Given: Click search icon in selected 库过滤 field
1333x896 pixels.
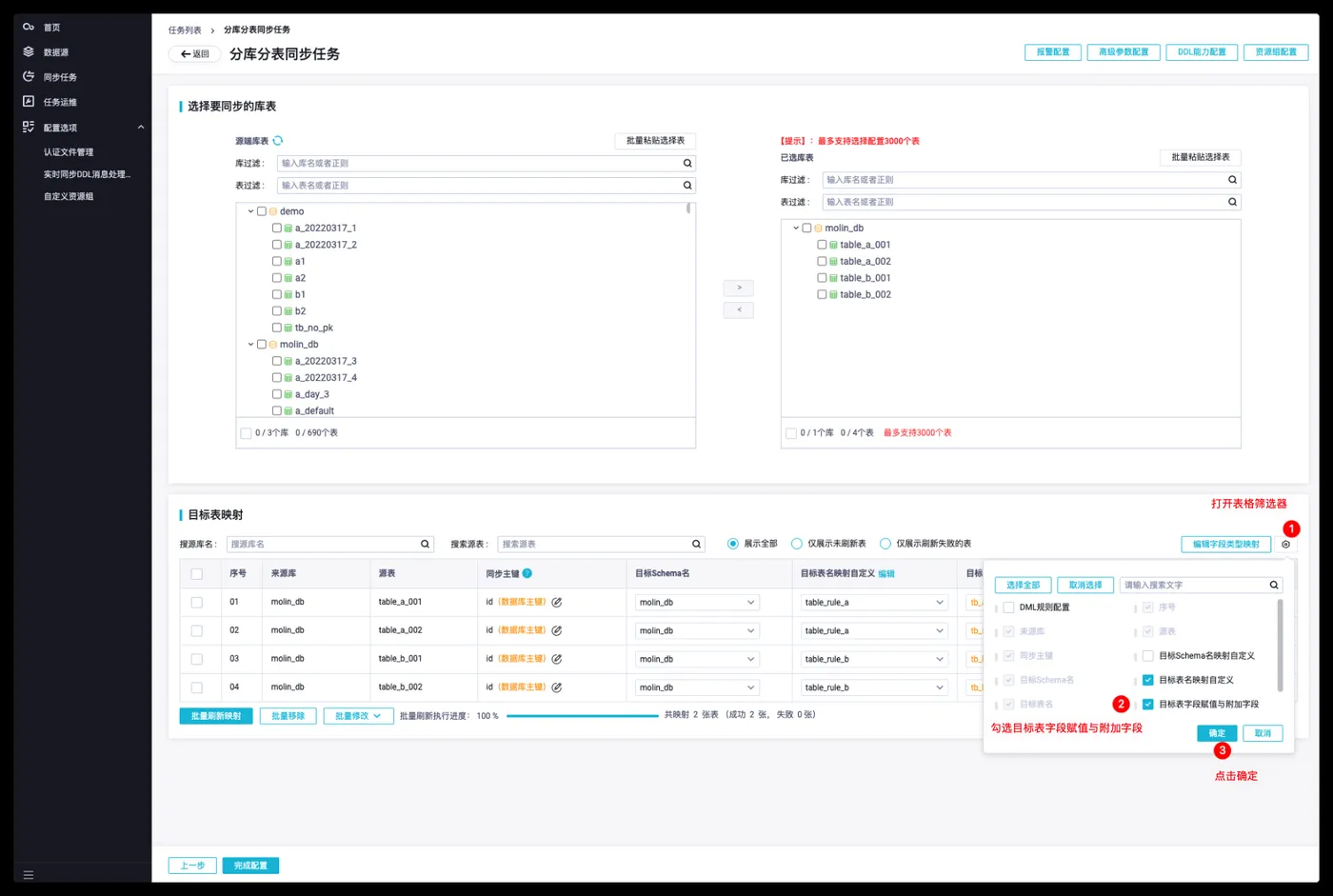Looking at the screenshot, I should pos(1232,180).
